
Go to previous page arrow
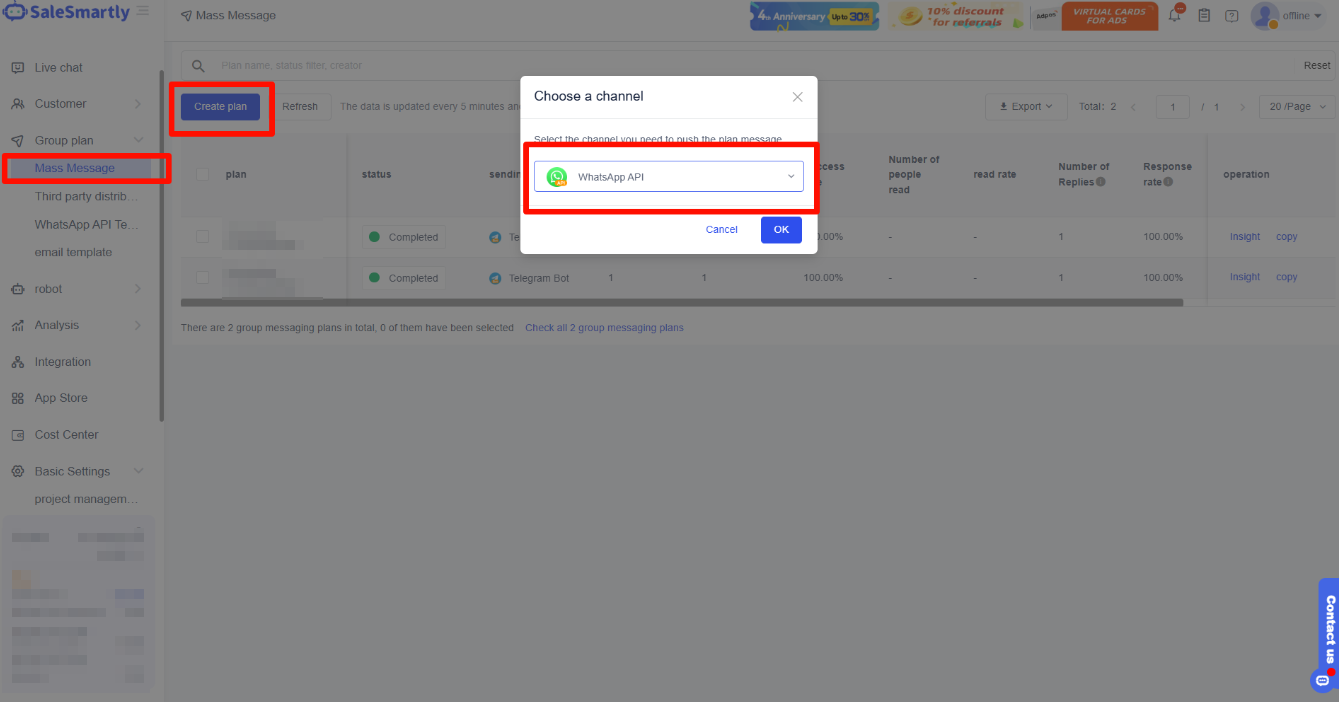coord(1133,107)
